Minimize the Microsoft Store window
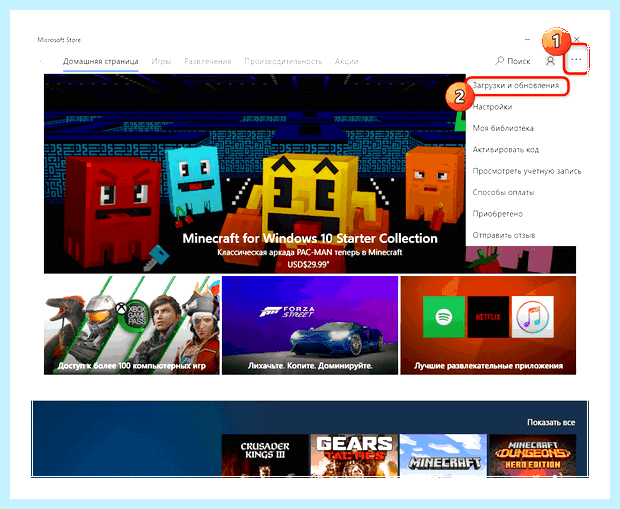Image resolution: width=620 pixels, height=509 pixels. coord(527,40)
